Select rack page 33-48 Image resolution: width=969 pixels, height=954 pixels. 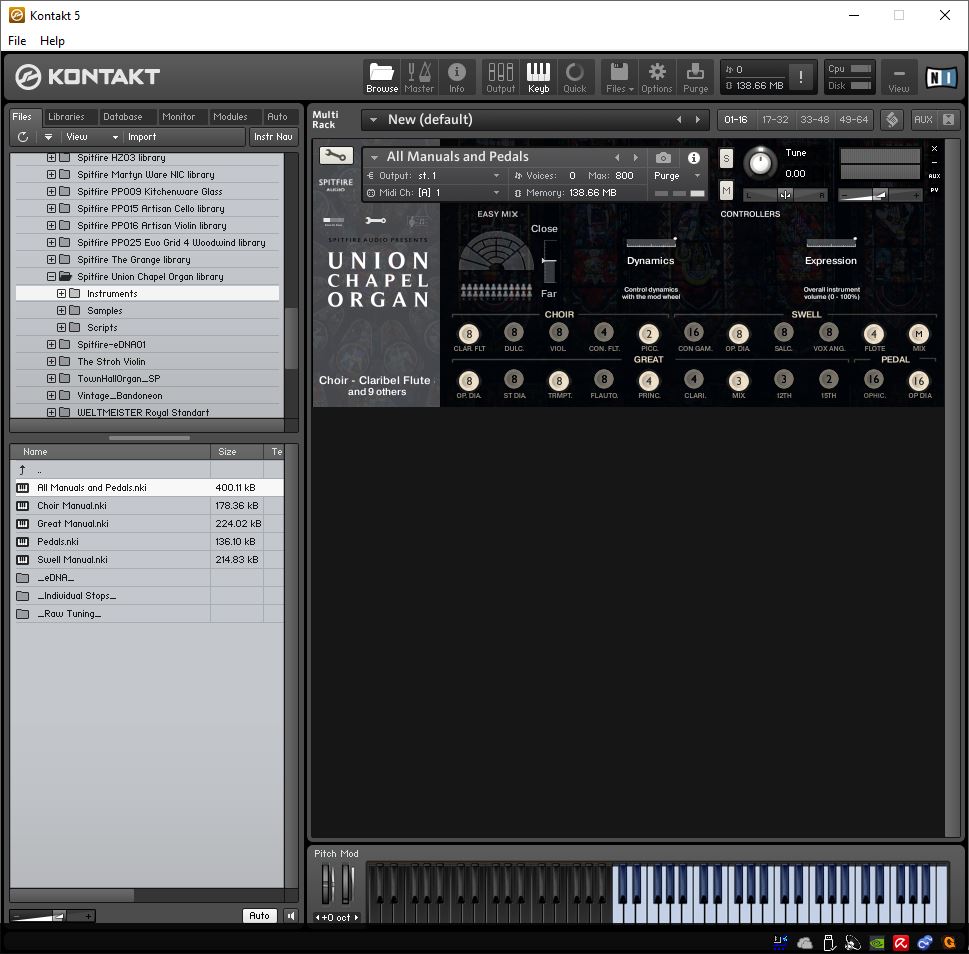(815, 119)
